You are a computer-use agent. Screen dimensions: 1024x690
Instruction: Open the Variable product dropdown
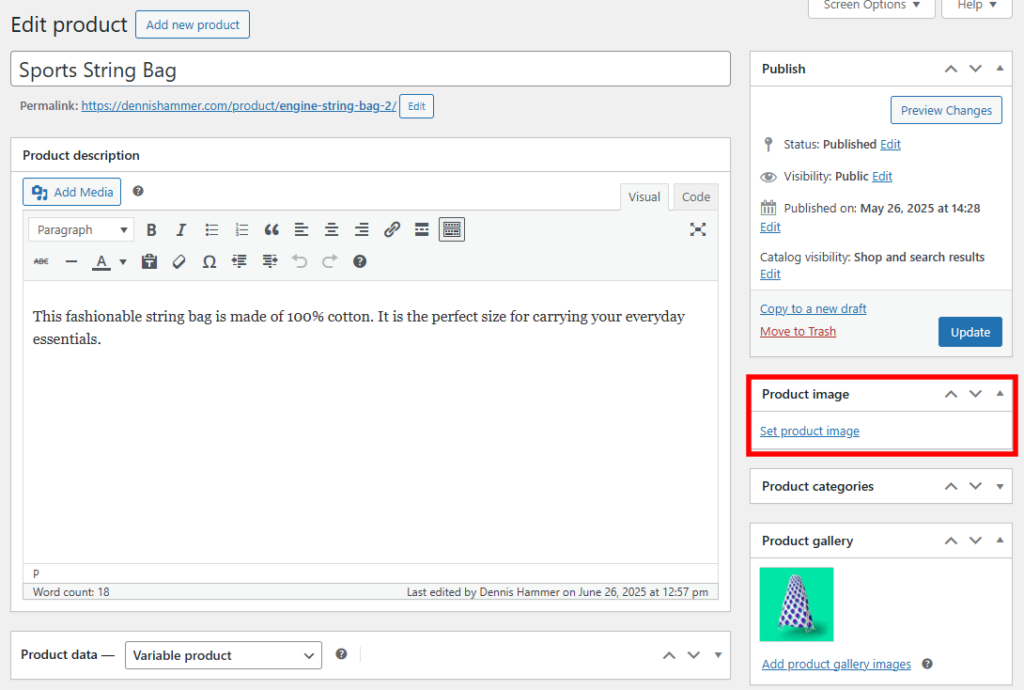223,655
